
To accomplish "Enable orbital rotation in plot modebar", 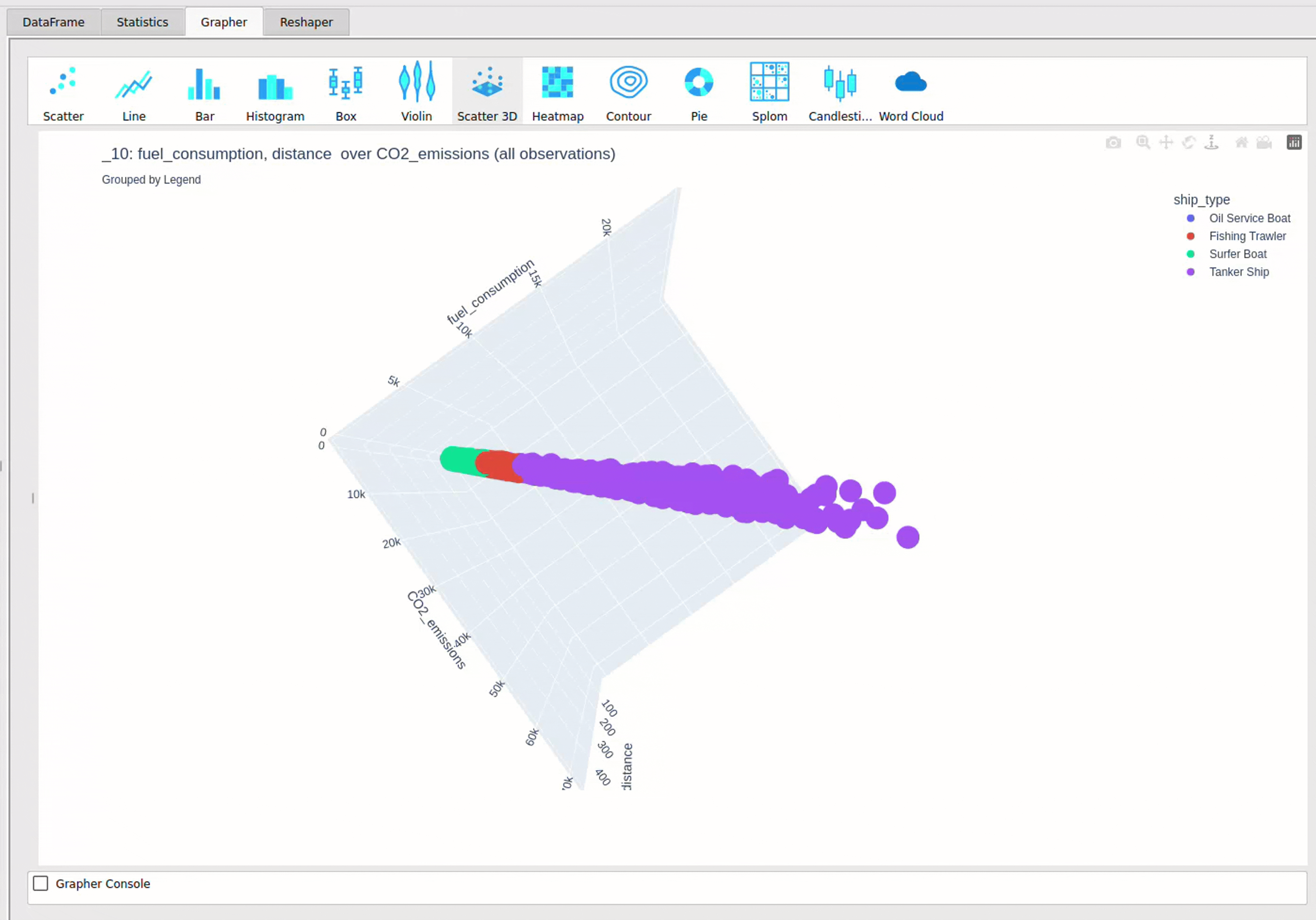I will point(1189,142).
